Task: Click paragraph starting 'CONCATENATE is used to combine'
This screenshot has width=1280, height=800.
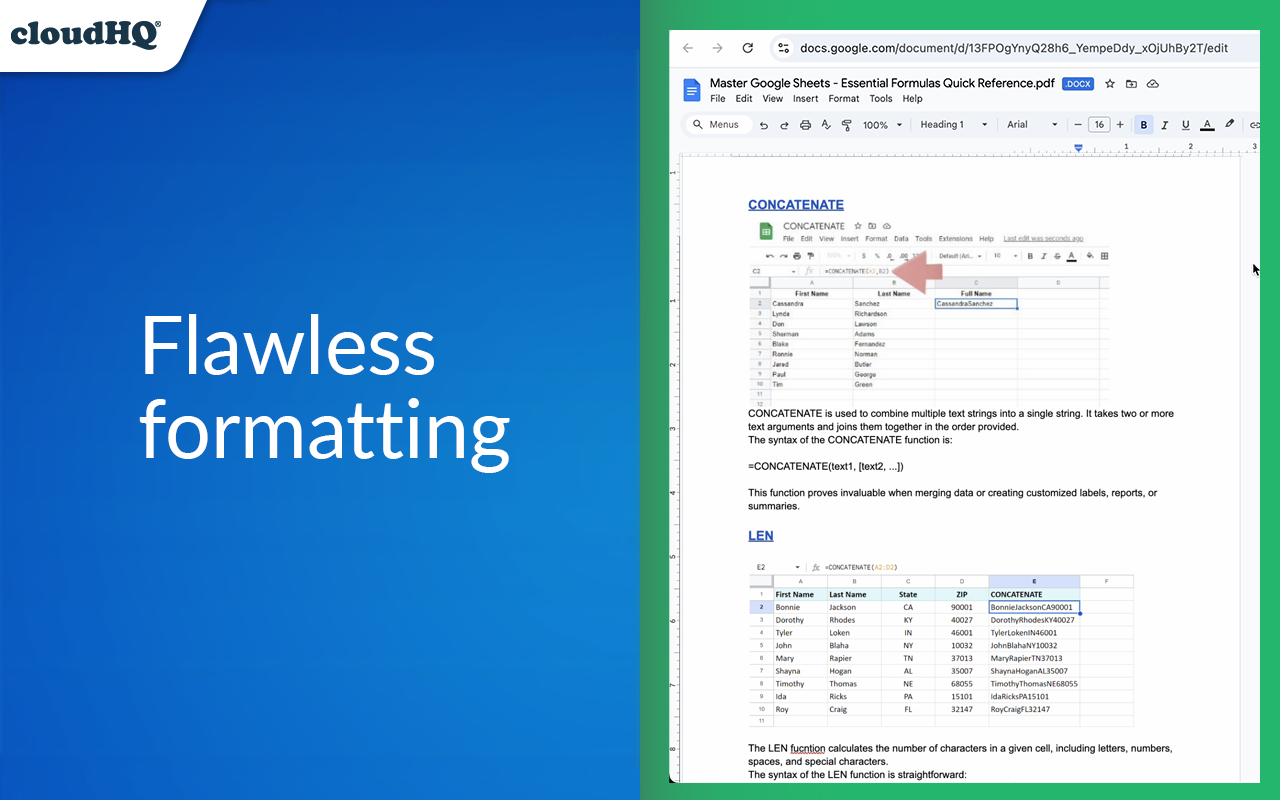Action: point(961,420)
